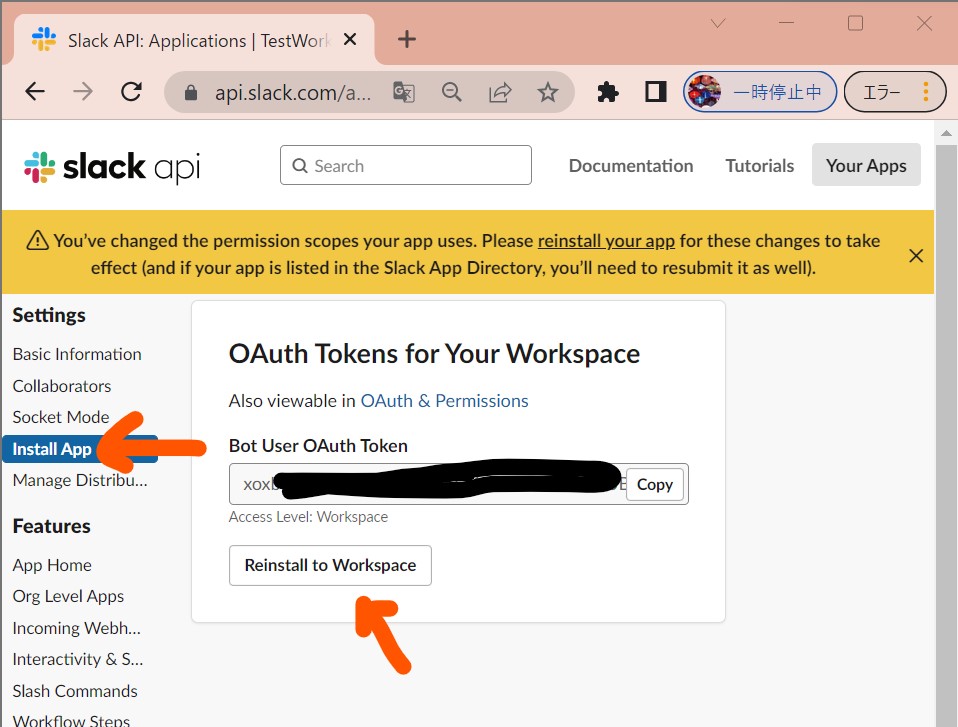Screen dimensions: 958x727
Task: Click the tab search chevron in title bar
Action: click(718, 23)
